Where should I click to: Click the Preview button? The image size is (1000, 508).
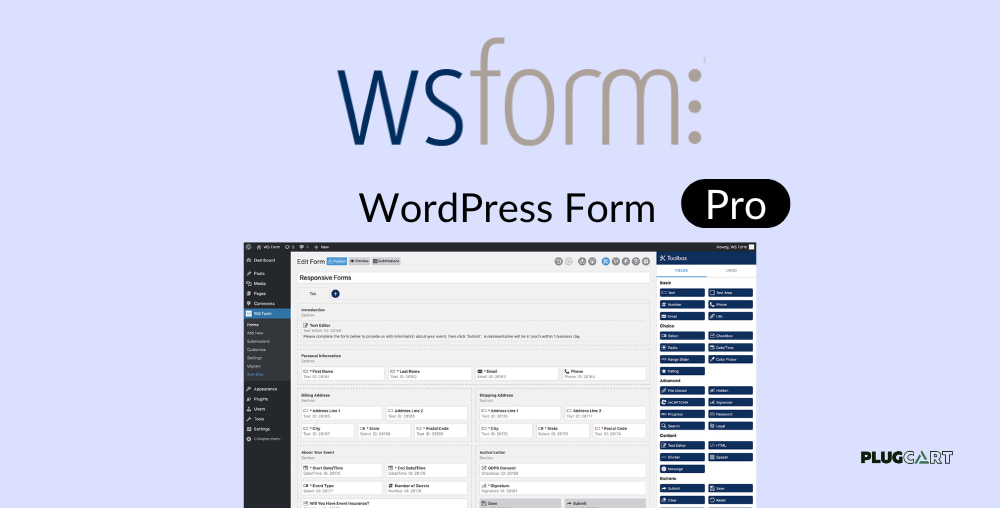[x=358, y=261]
